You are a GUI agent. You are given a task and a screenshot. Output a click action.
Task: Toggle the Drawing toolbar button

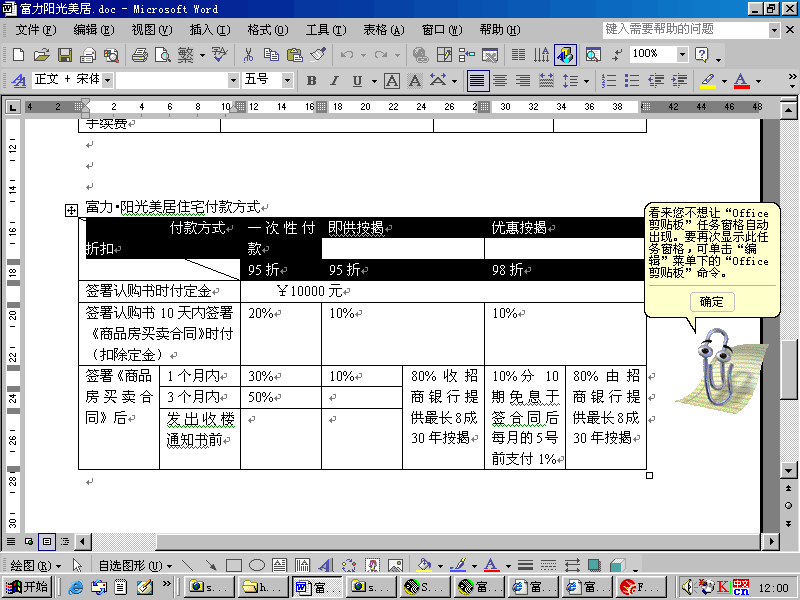[x=565, y=55]
